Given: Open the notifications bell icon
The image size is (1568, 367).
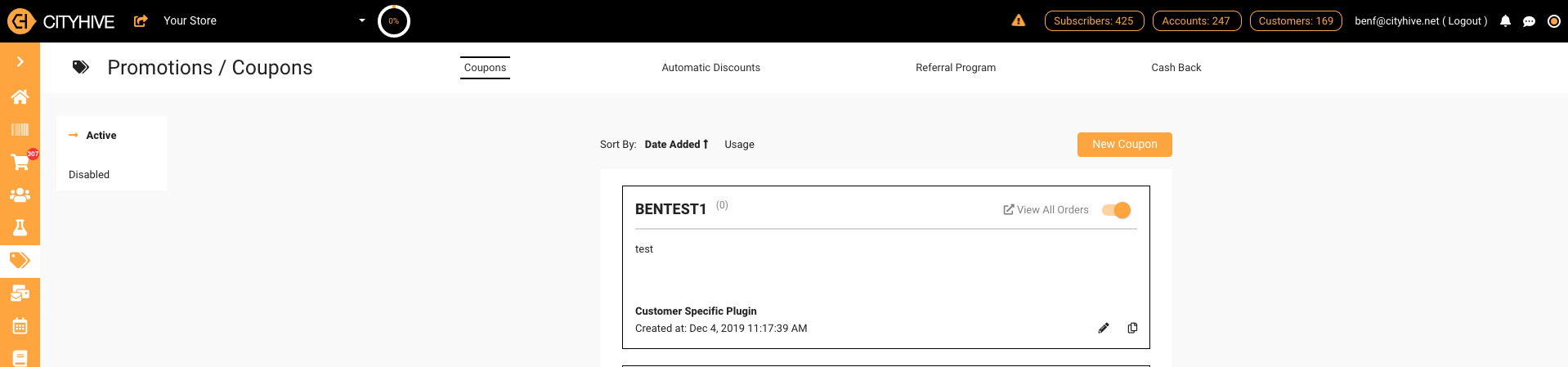Looking at the screenshot, I should (1505, 21).
